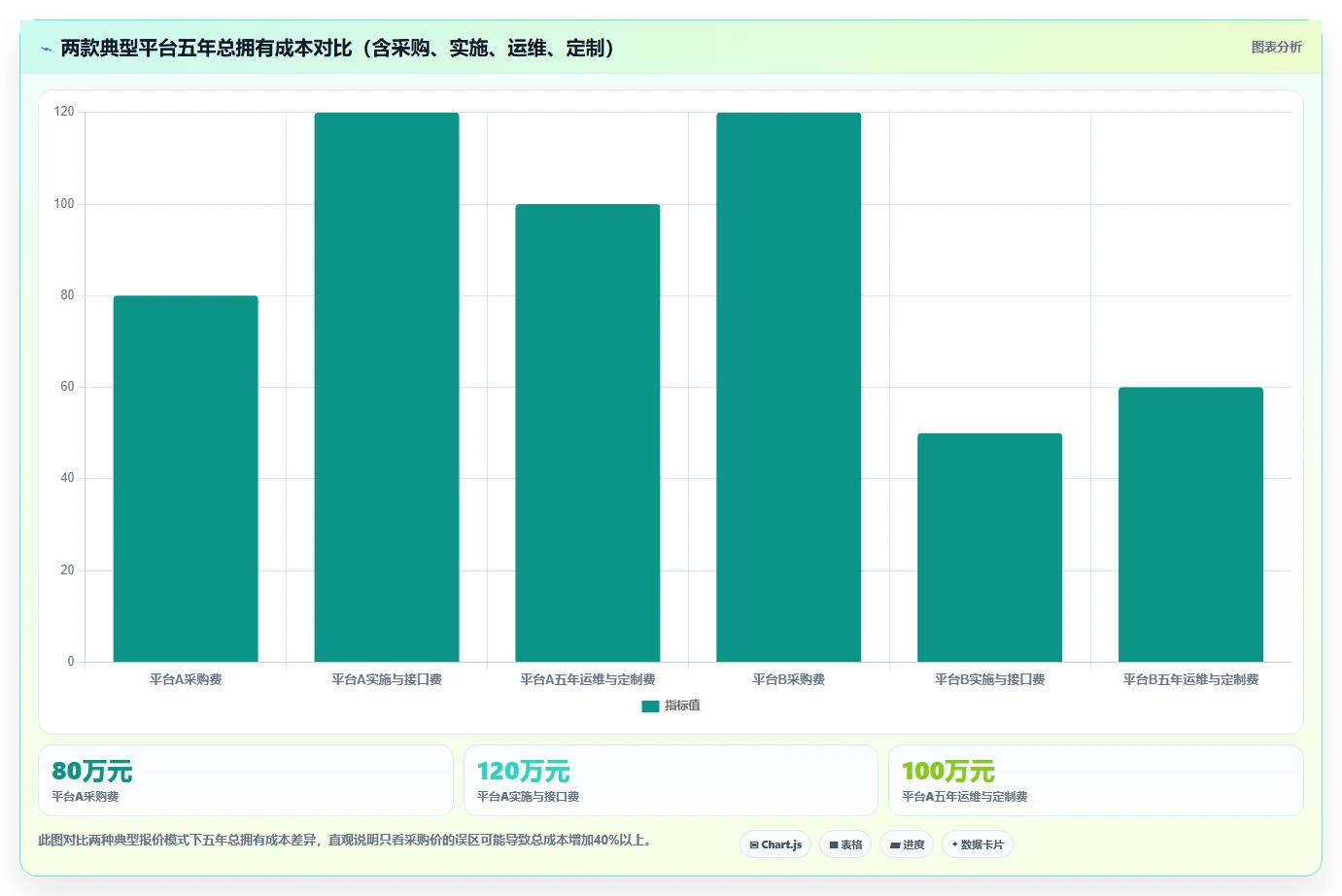Image resolution: width=1342 pixels, height=896 pixels.
Task: Click x-axis label 平台B五年运维与定制费
Action: point(1191,679)
